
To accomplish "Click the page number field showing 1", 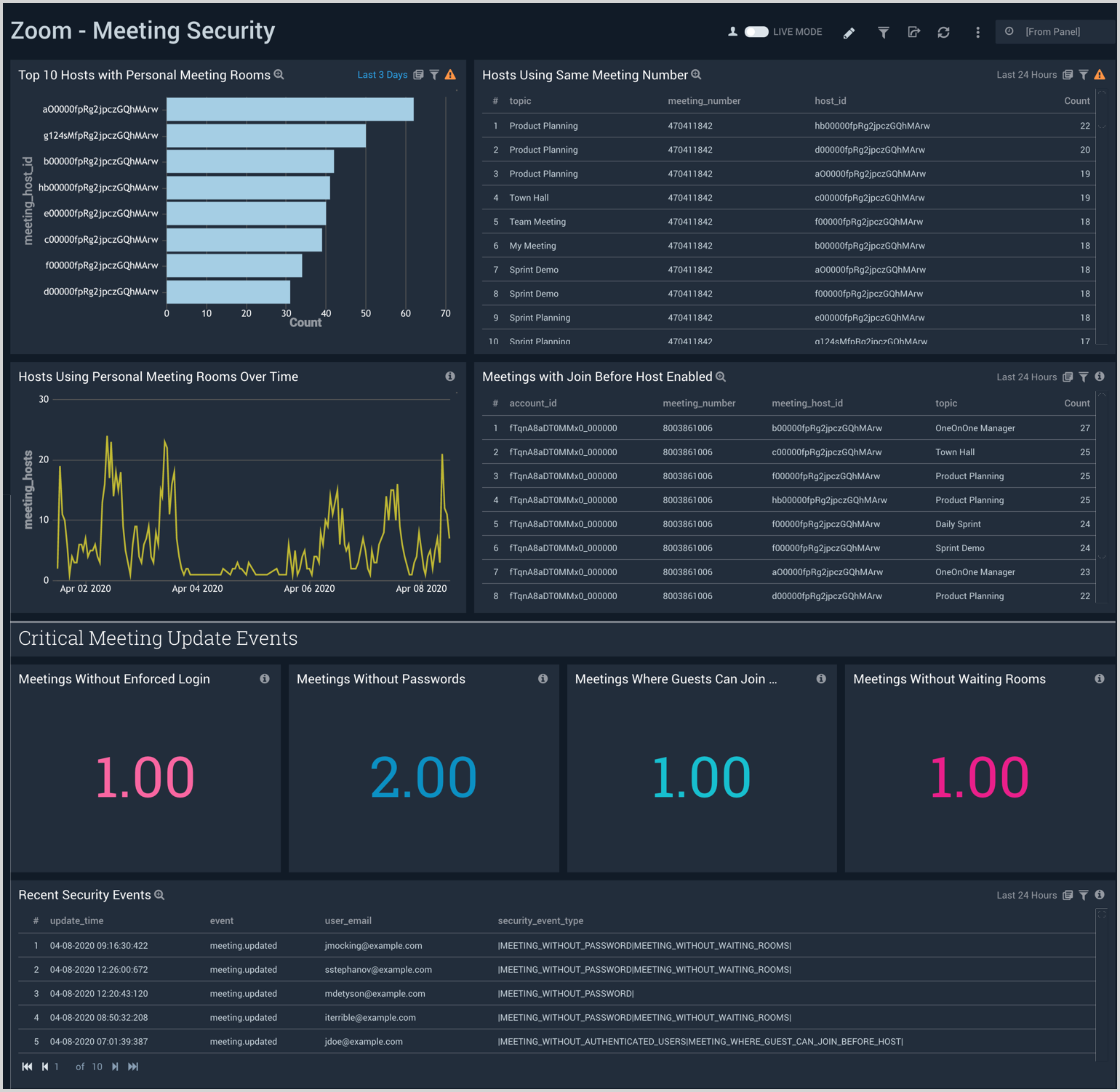I will click(x=57, y=1067).
